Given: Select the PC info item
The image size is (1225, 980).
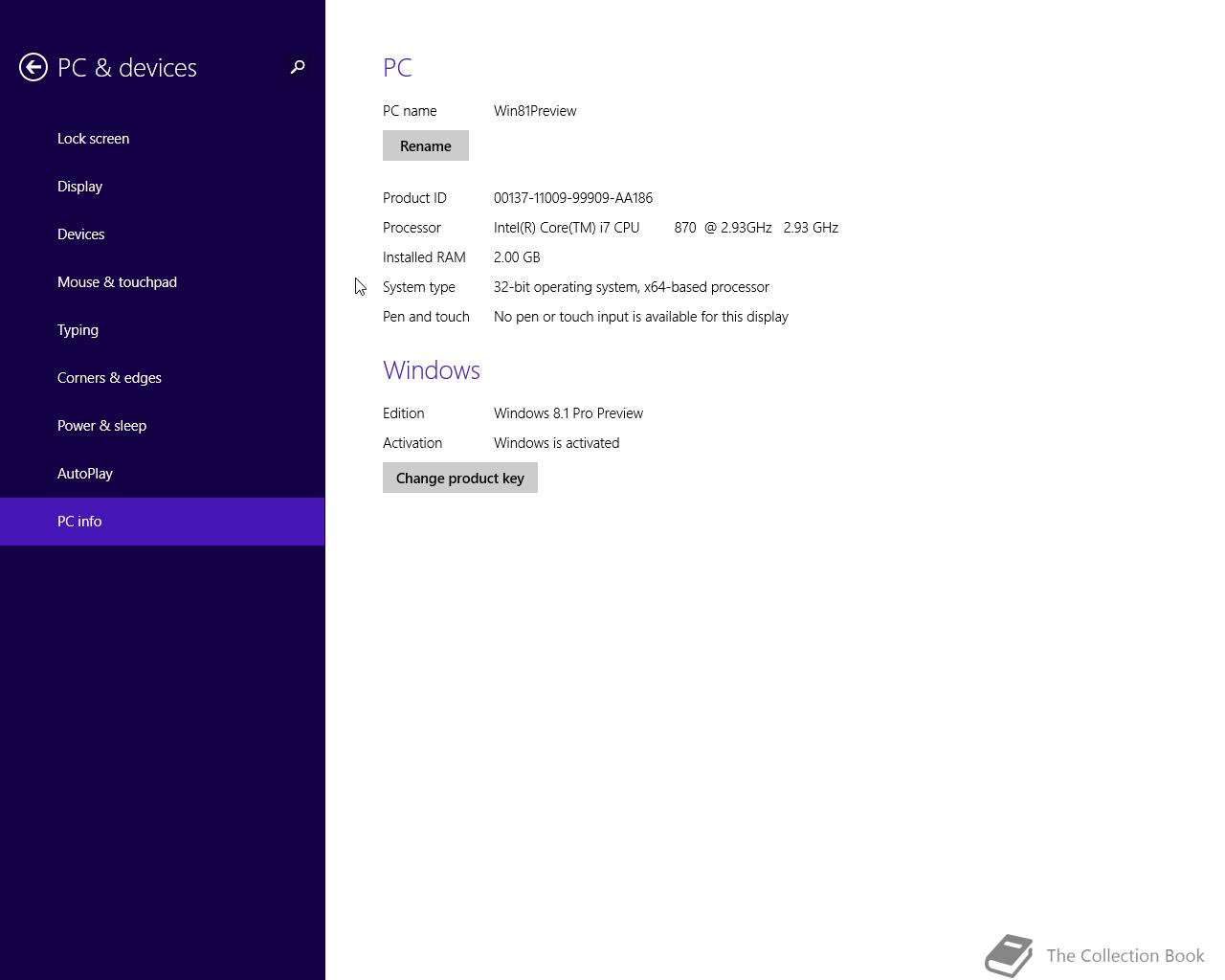Looking at the screenshot, I should [x=163, y=522].
